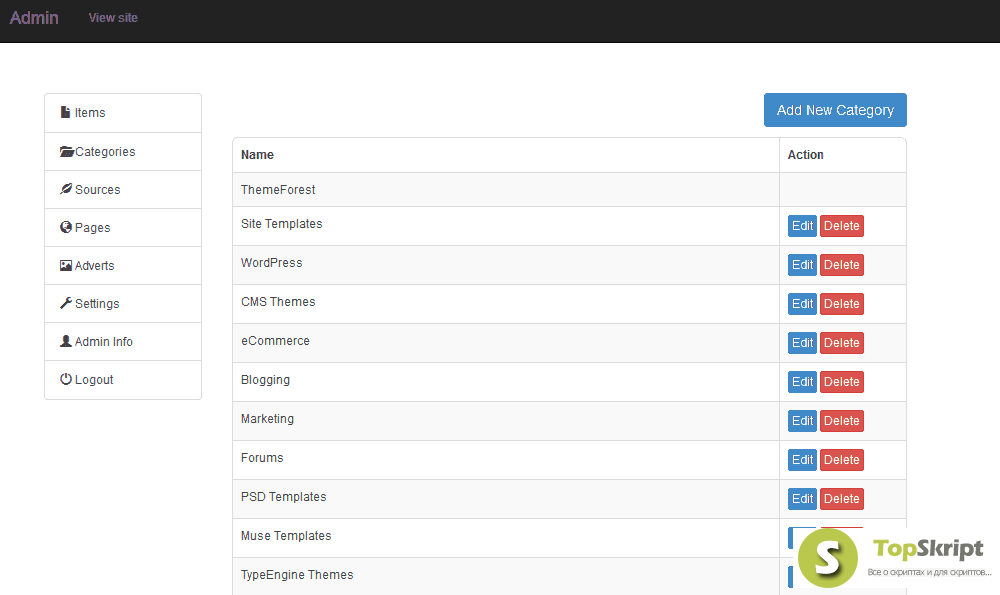Click the eCommerce name cell
The image size is (1000, 595).
pyautogui.click(x=506, y=342)
